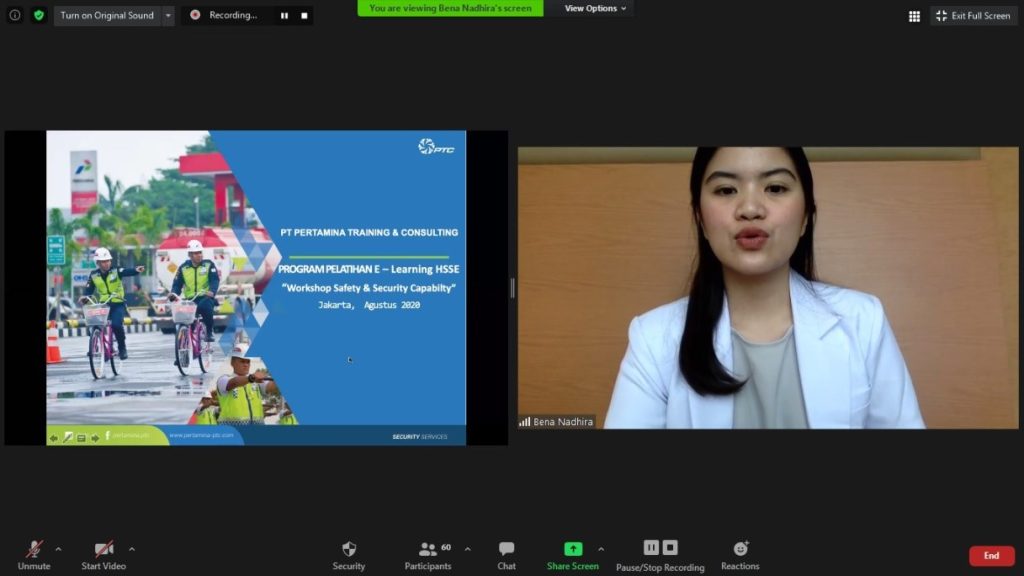
Task: Click the screen-sharing notification banner
Action: pos(450,8)
